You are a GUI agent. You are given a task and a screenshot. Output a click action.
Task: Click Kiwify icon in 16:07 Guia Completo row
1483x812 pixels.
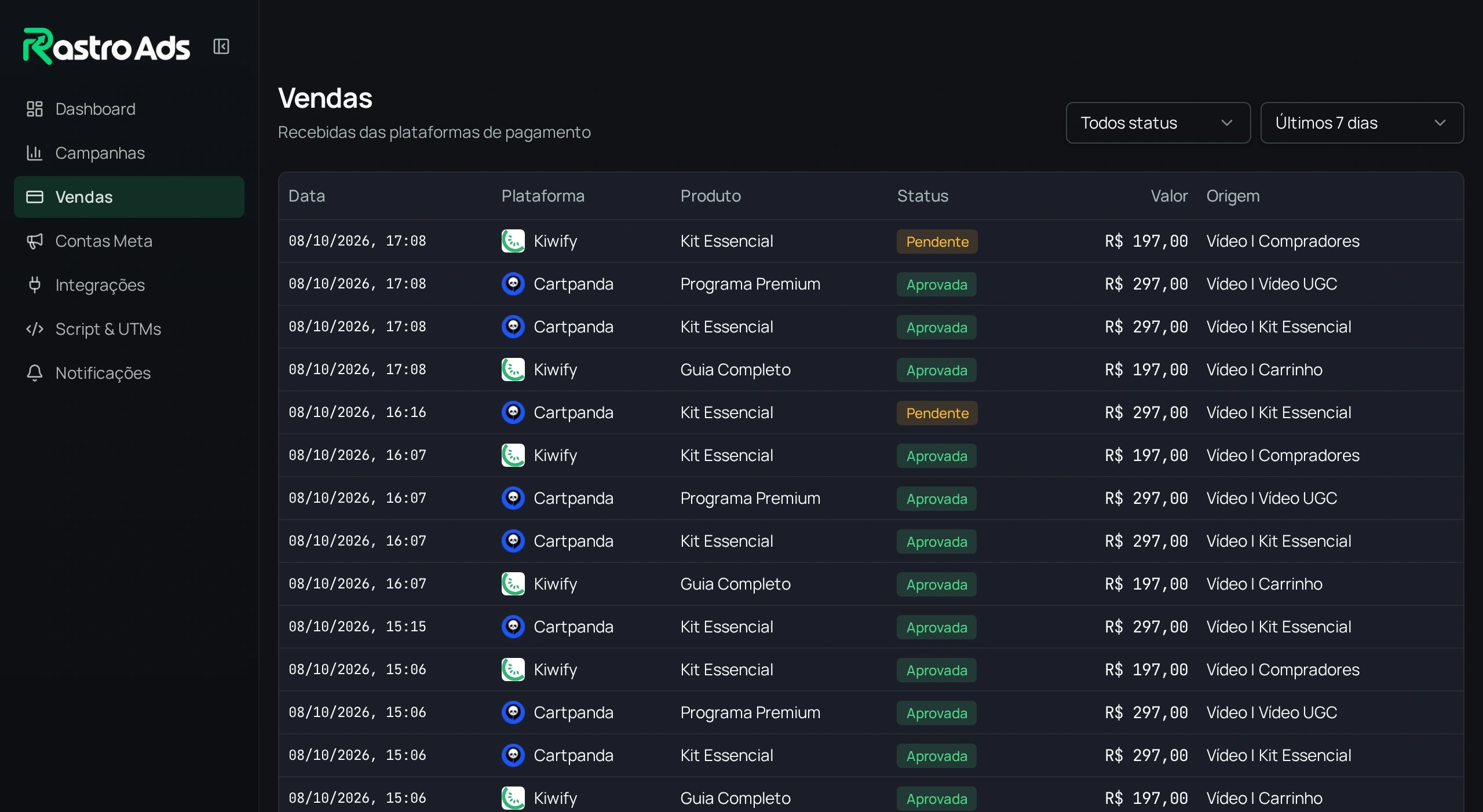tap(513, 584)
